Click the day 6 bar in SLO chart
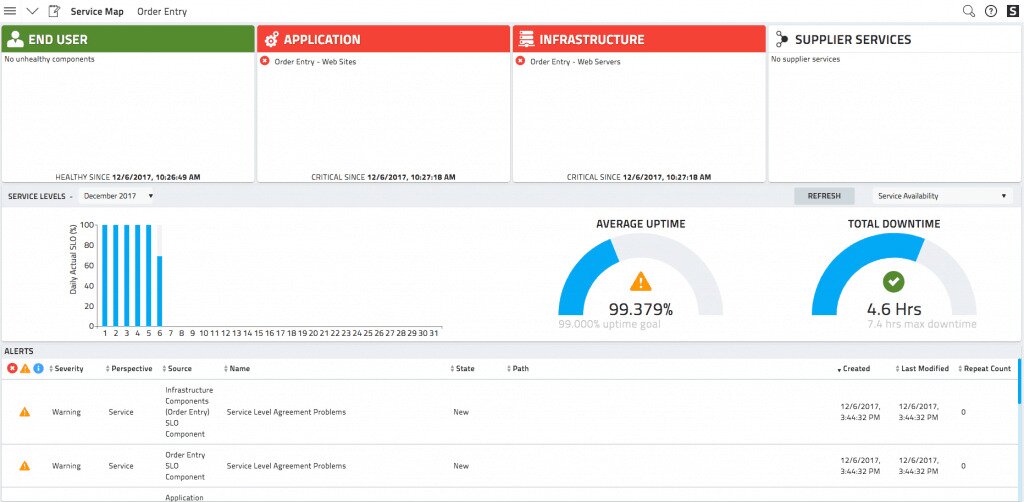The height and width of the screenshot is (502, 1024). [159, 290]
